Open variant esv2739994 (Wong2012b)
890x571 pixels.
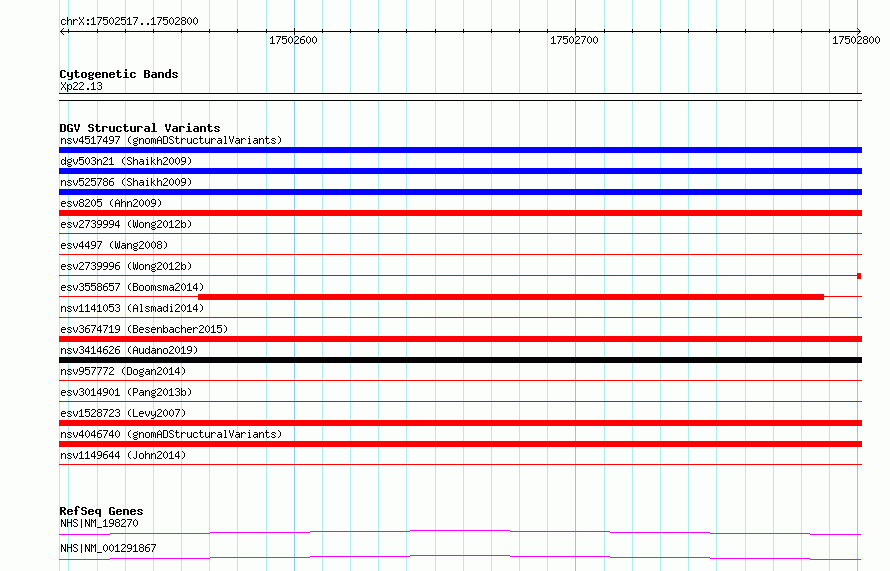126,224
